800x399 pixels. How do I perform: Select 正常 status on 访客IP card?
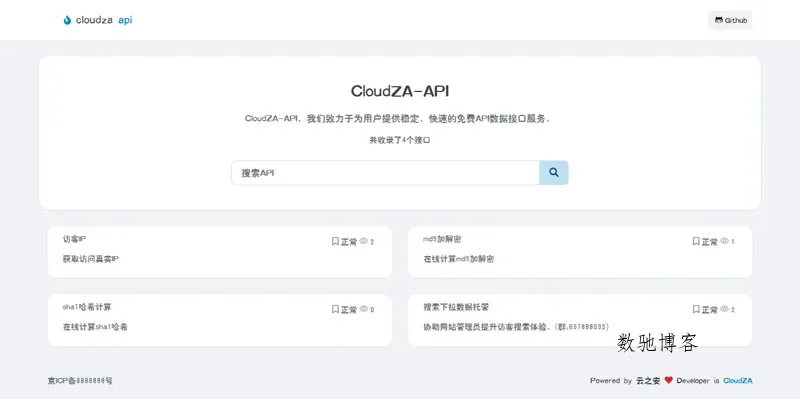pyautogui.click(x=349, y=242)
